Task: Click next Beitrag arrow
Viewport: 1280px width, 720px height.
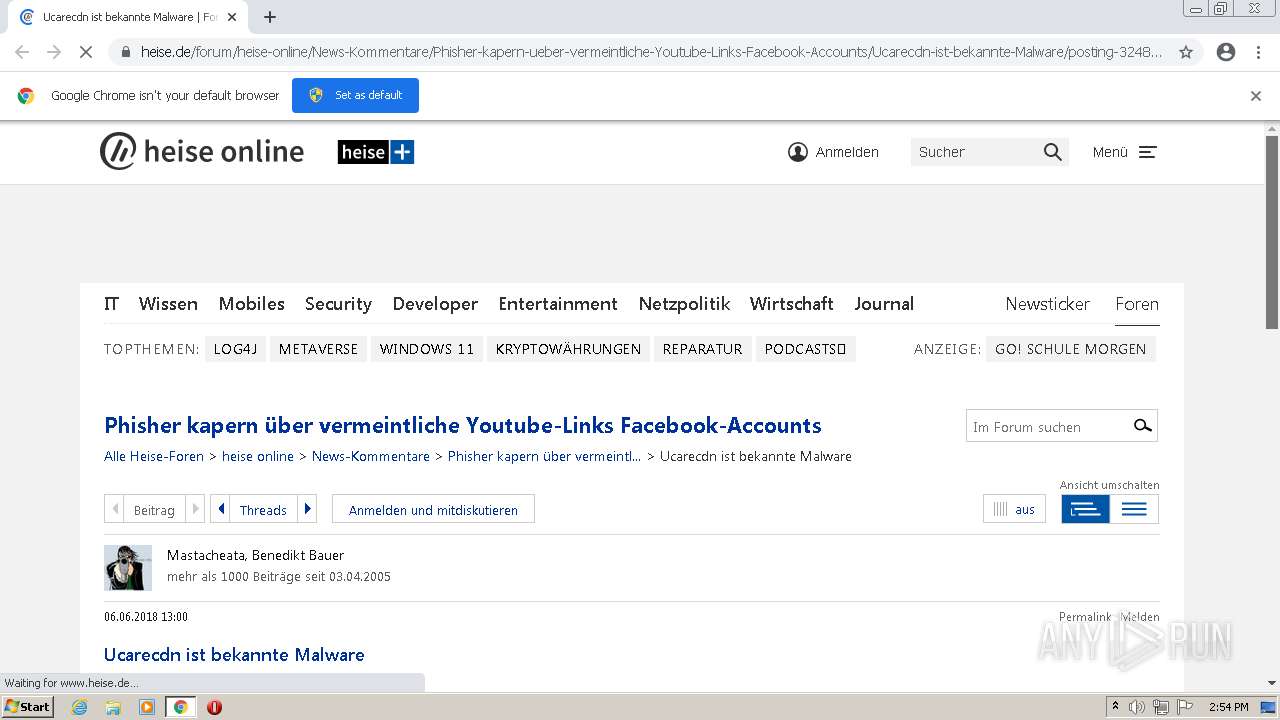Action: (195, 509)
